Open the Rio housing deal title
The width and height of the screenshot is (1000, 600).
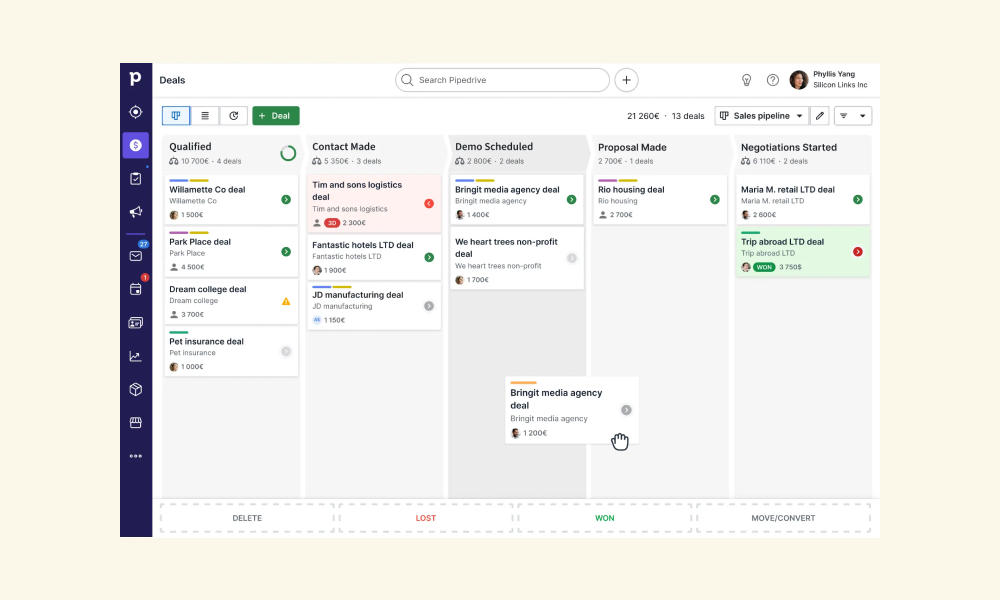(631, 189)
